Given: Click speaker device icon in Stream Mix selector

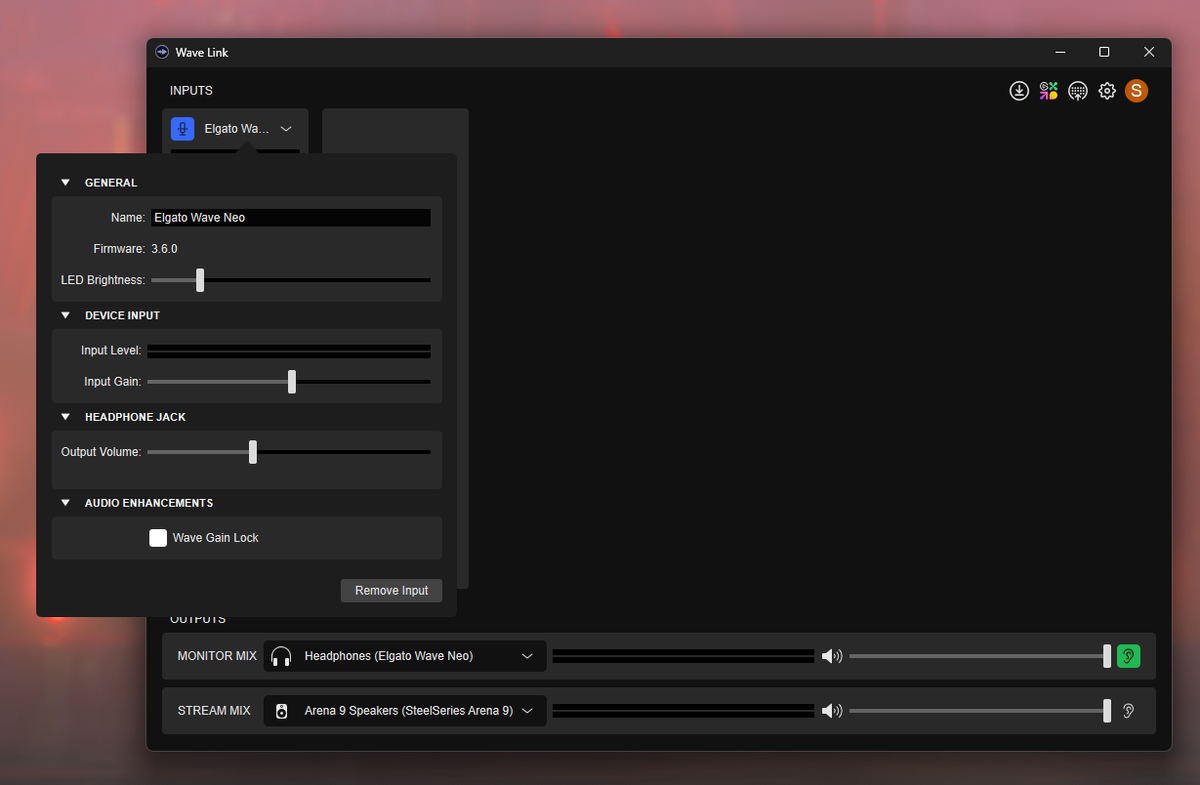Looking at the screenshot, I should [282, 711].
